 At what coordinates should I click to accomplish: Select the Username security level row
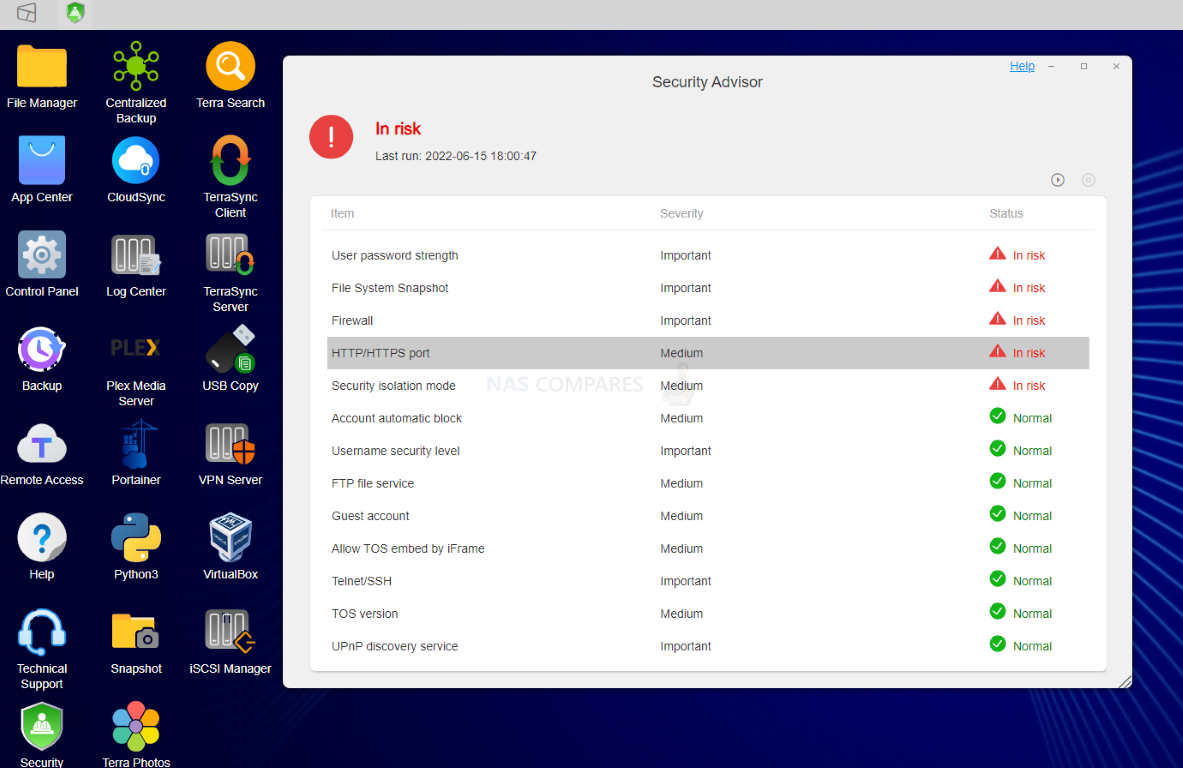tap(708, 450)
